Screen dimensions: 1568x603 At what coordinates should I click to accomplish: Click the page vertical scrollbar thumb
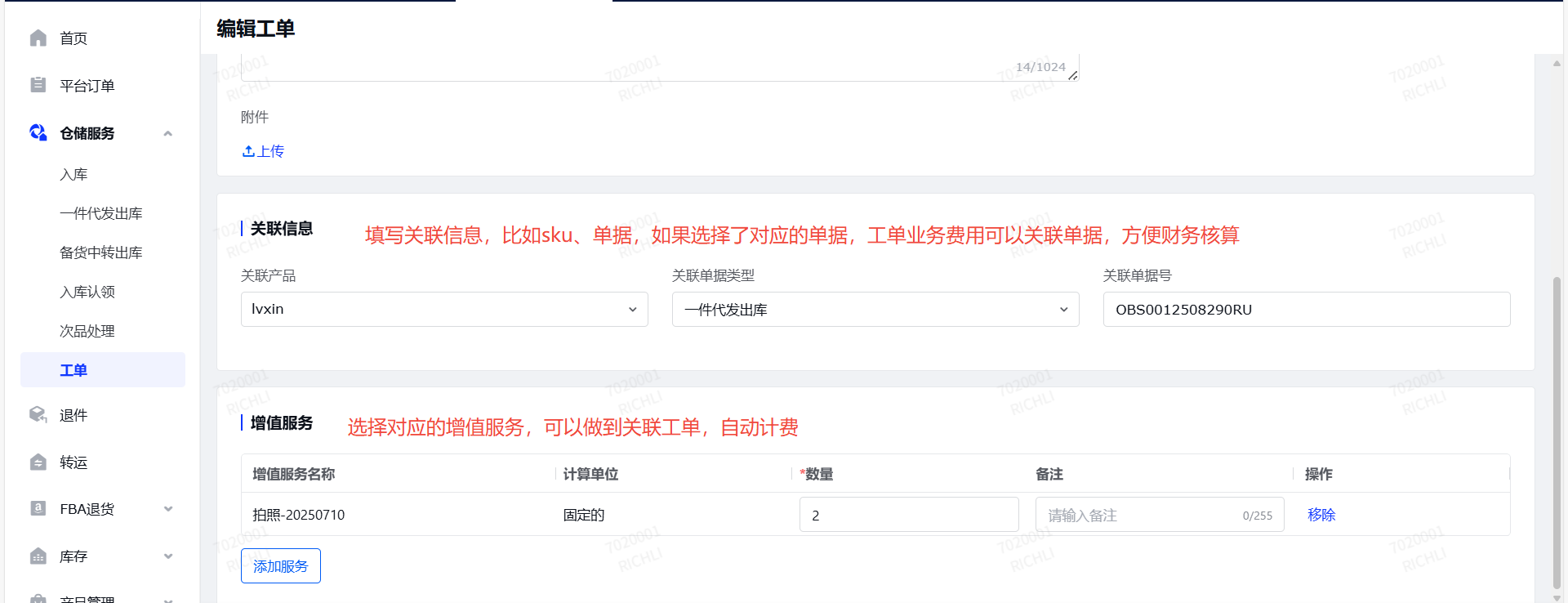point(1557,433)
